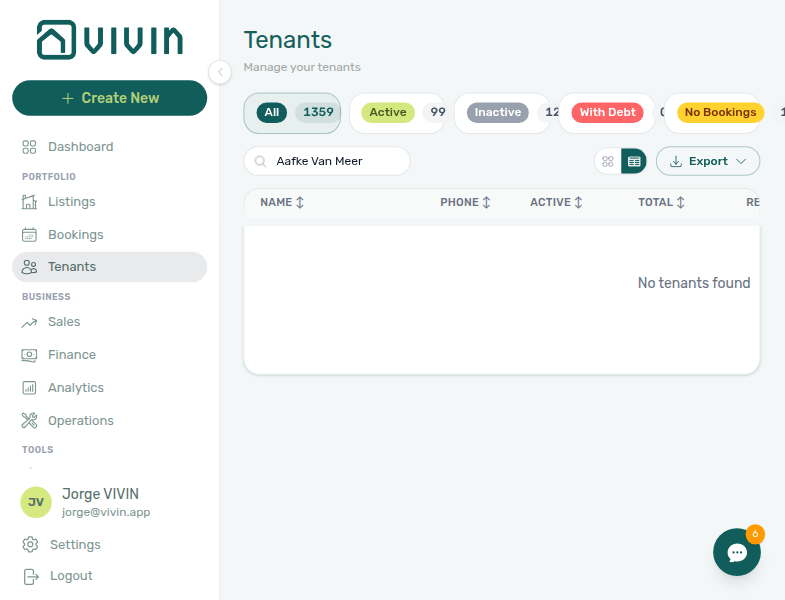Click the TOTAL sort arrows icon
The image size is (785, 600).
tap(680, 202)
